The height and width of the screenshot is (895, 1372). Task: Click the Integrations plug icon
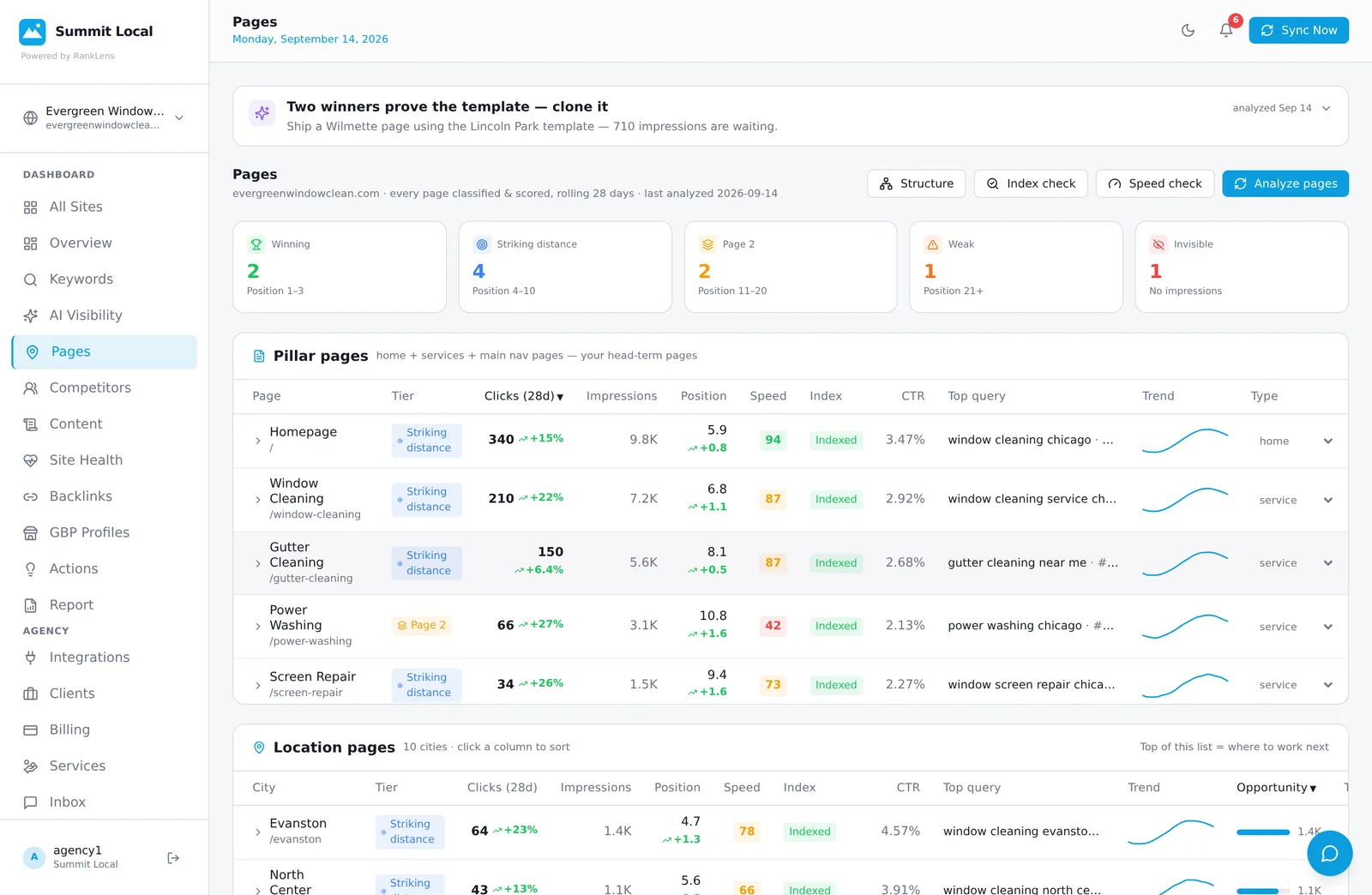[31, 658]
